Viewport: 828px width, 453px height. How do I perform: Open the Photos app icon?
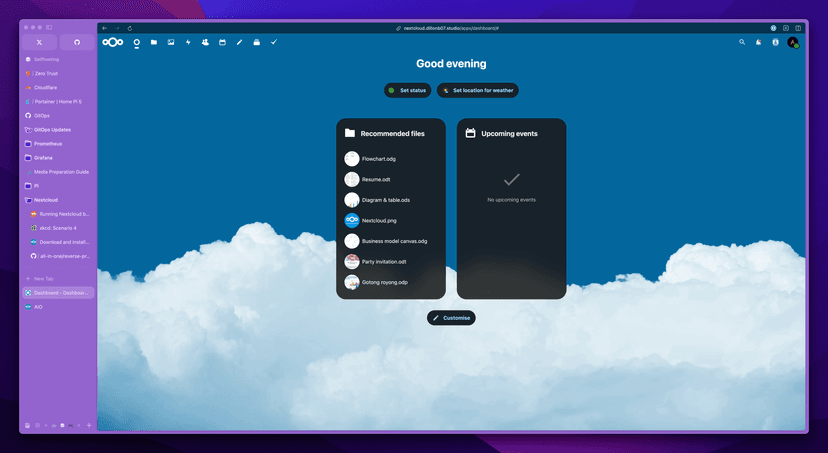pyautogui.click(x=171, y=42)
